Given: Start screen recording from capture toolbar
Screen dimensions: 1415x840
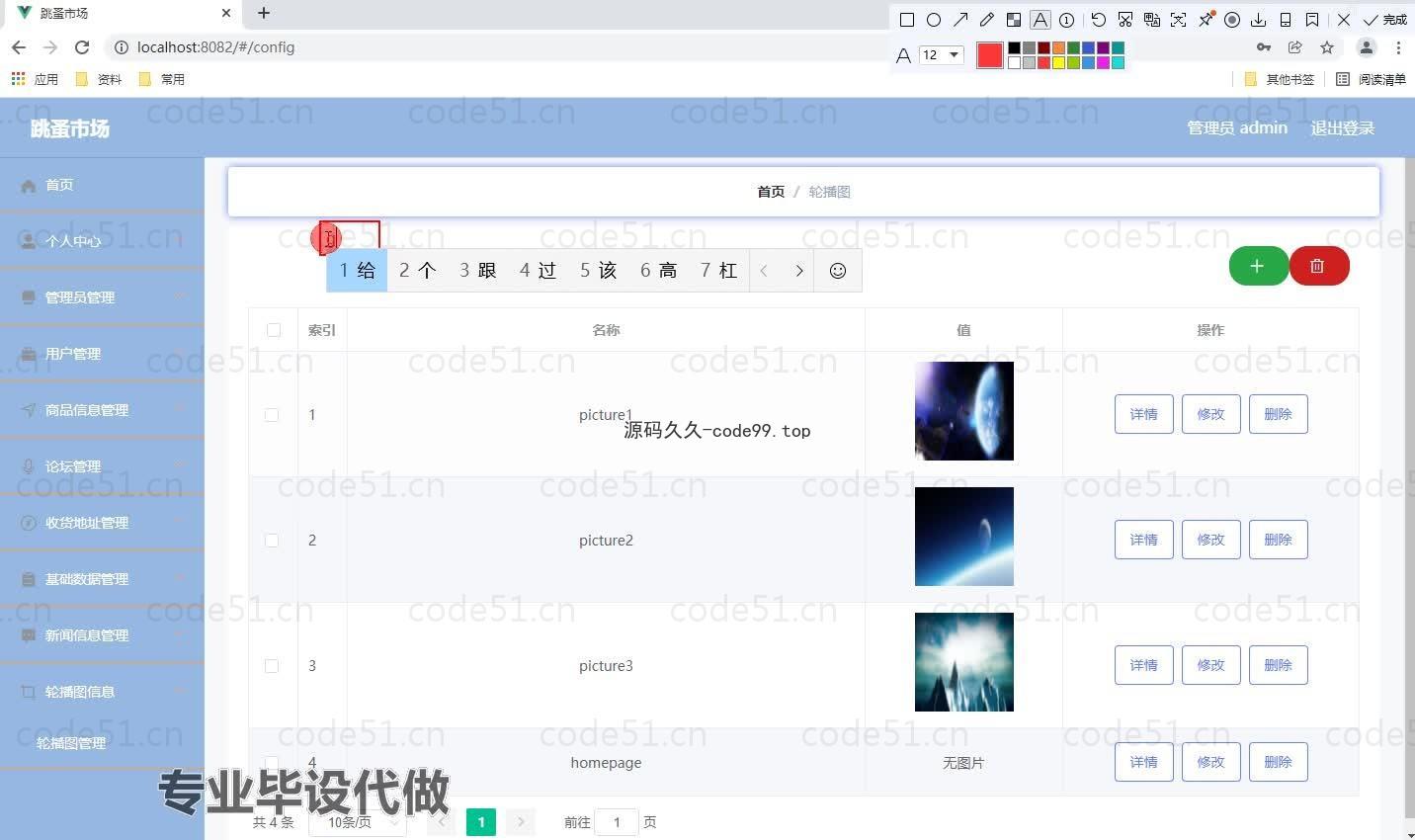Looking at the screenshot, I should pos(1232,20).
